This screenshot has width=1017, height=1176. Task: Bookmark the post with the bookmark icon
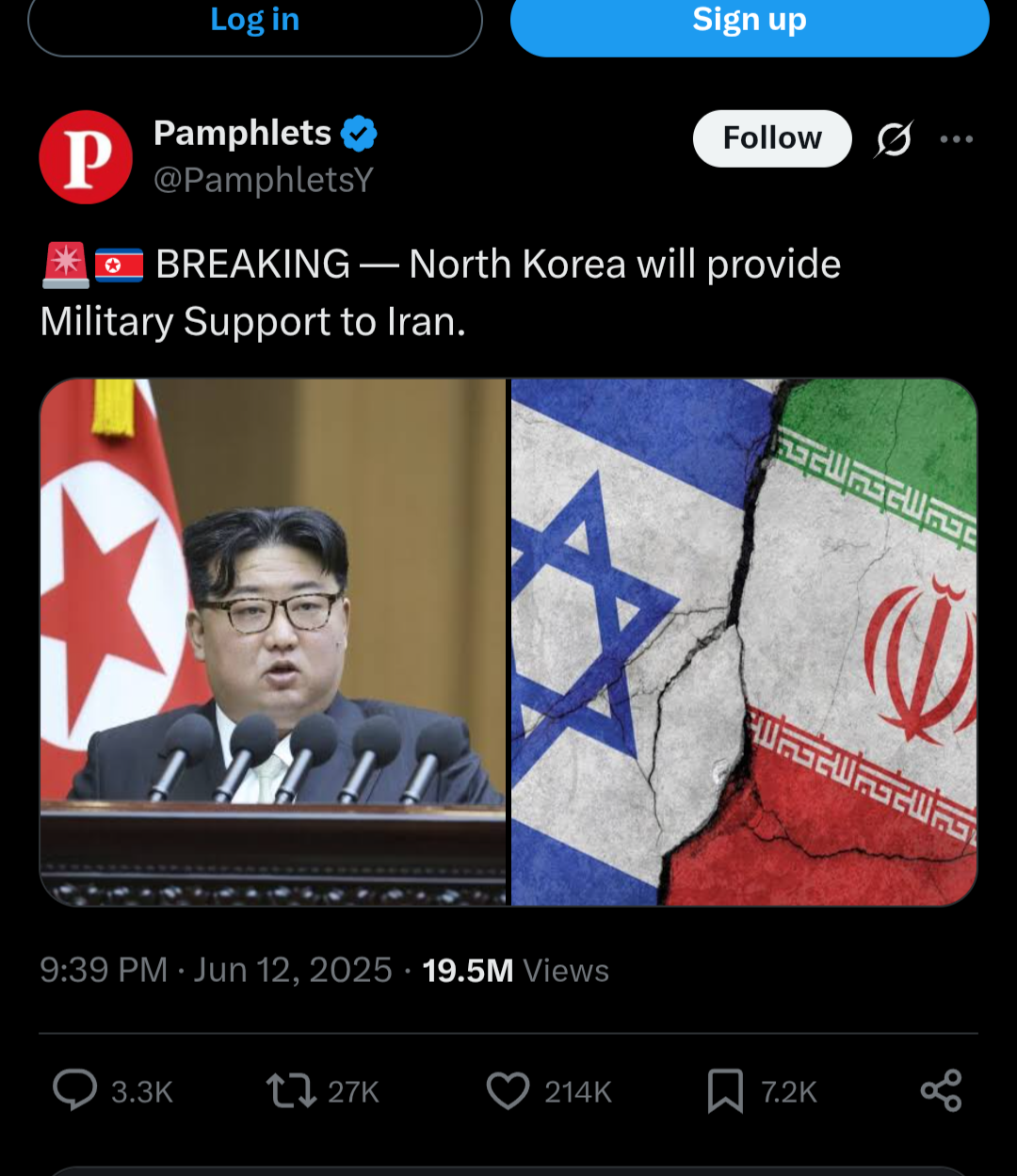point(725,1091)
